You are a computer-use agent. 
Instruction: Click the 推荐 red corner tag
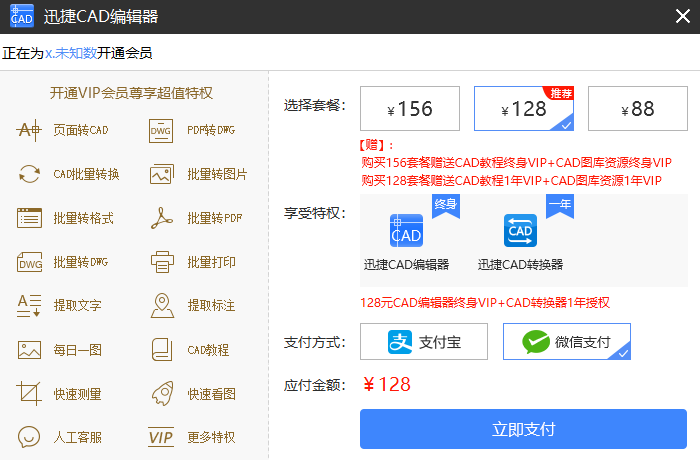pos(560,93)
